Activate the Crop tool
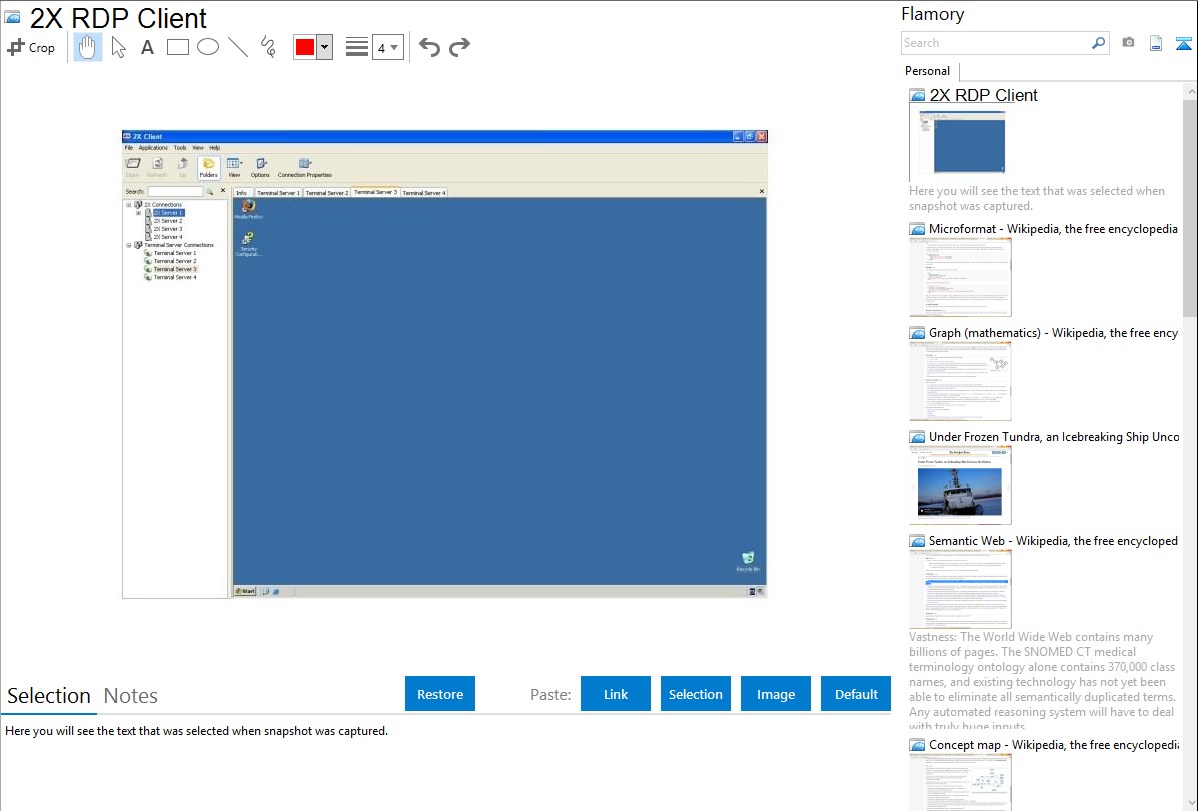 point(31,47)
